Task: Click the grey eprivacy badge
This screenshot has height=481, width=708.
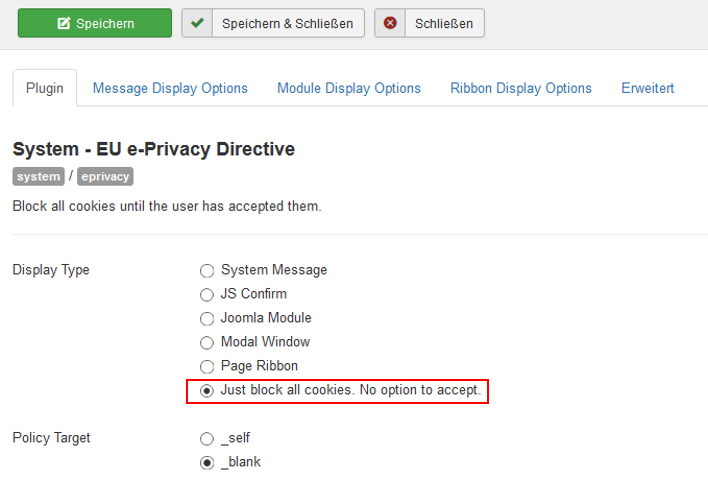Action: click(105, 177)
